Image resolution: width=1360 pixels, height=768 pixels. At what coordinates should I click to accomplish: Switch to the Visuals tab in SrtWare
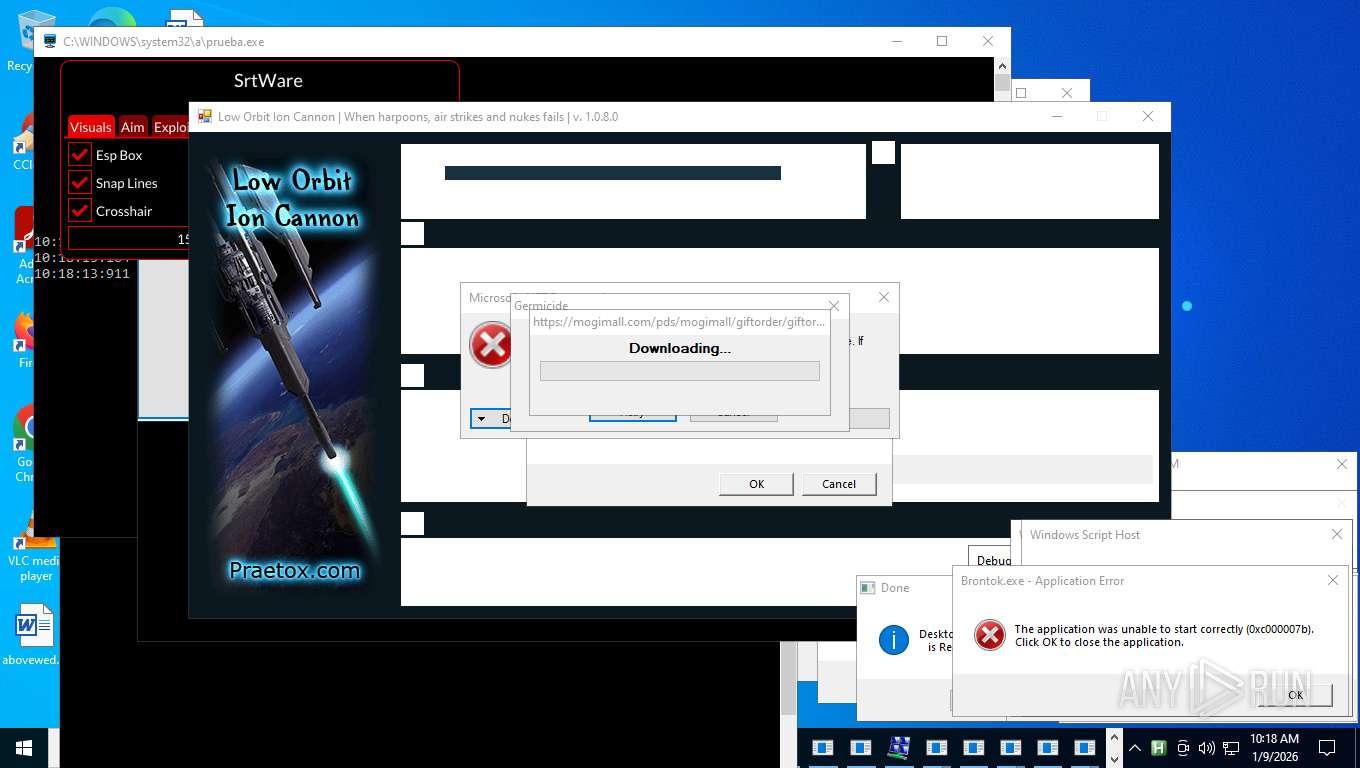pyautogui.click(x=91, y=127)
